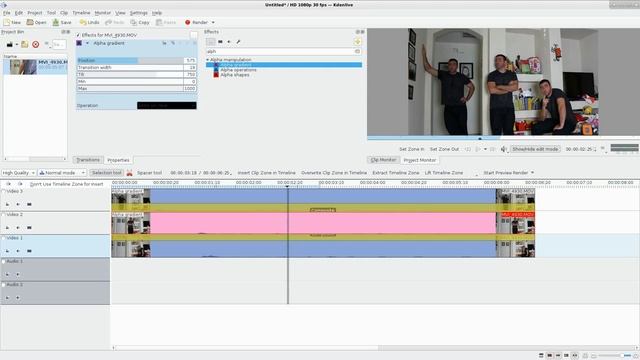Click the red delete clip icon in Project Bin

(36, 44)
